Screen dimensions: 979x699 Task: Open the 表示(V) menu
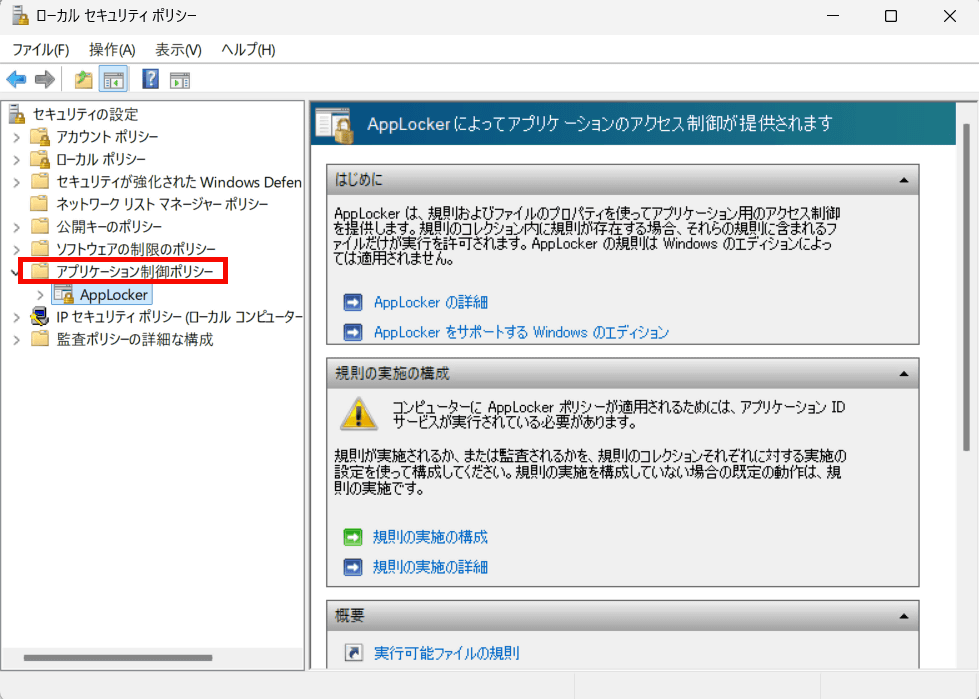click(x=178, y=49)
